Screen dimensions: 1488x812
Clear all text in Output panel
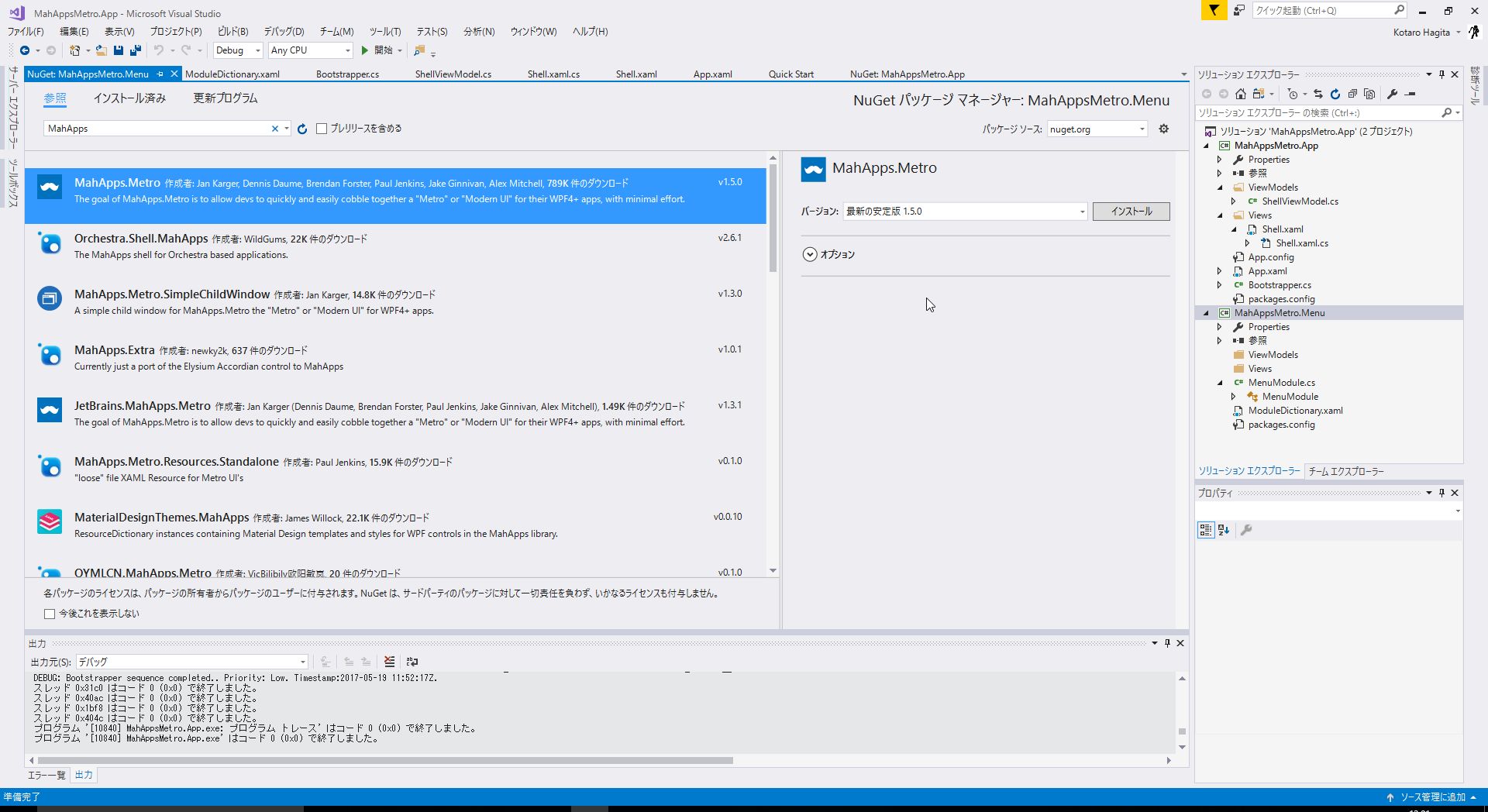389,662
